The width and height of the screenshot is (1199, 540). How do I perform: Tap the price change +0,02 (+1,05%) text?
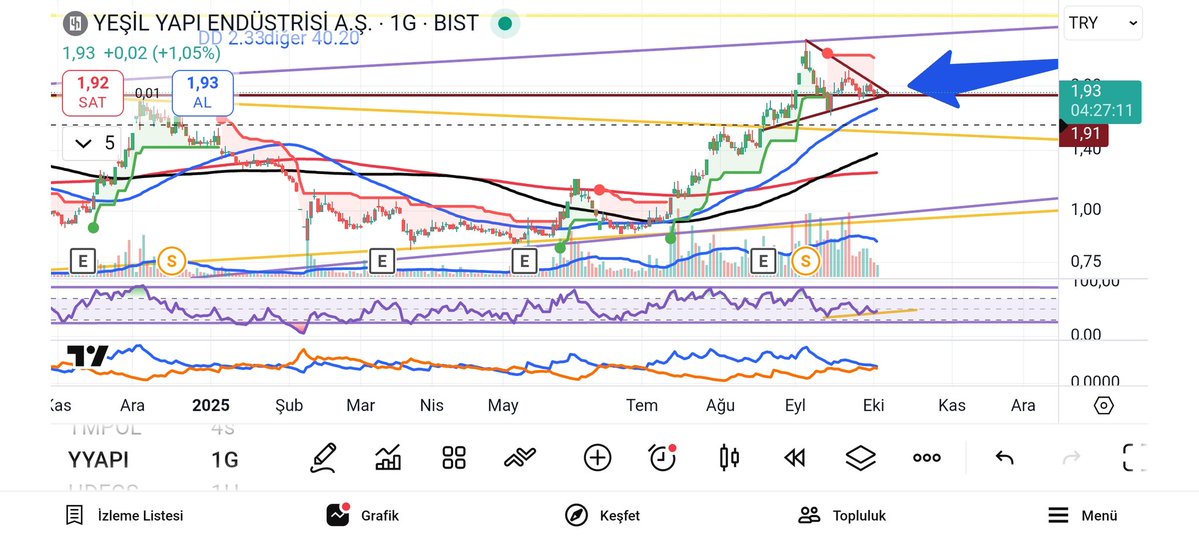click(162, 54)
